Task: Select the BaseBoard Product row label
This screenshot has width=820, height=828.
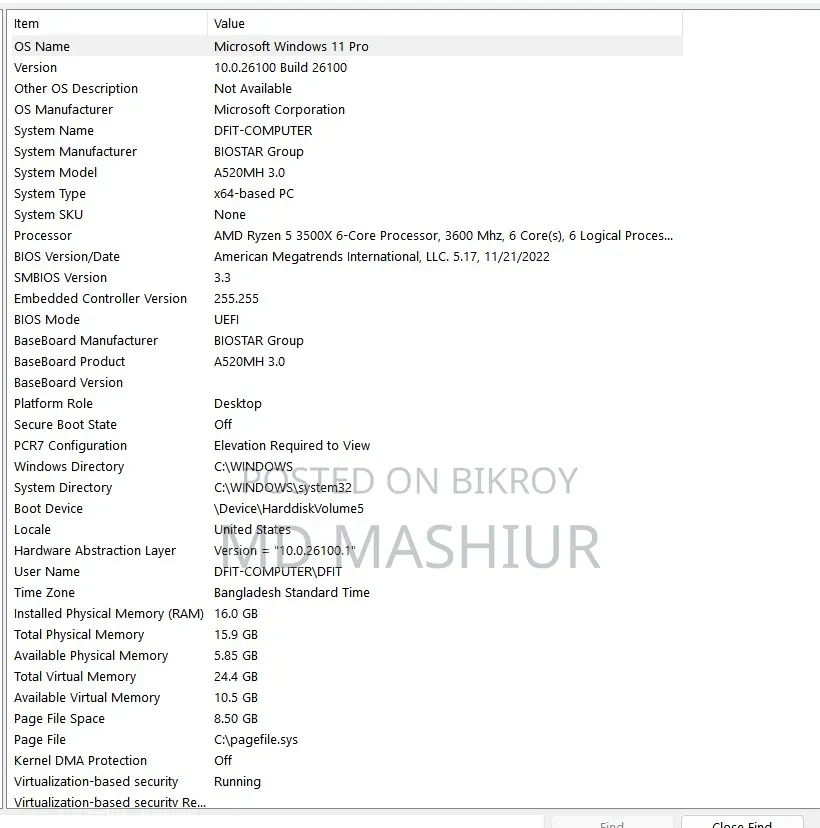Action: click(x=70, y=362)
